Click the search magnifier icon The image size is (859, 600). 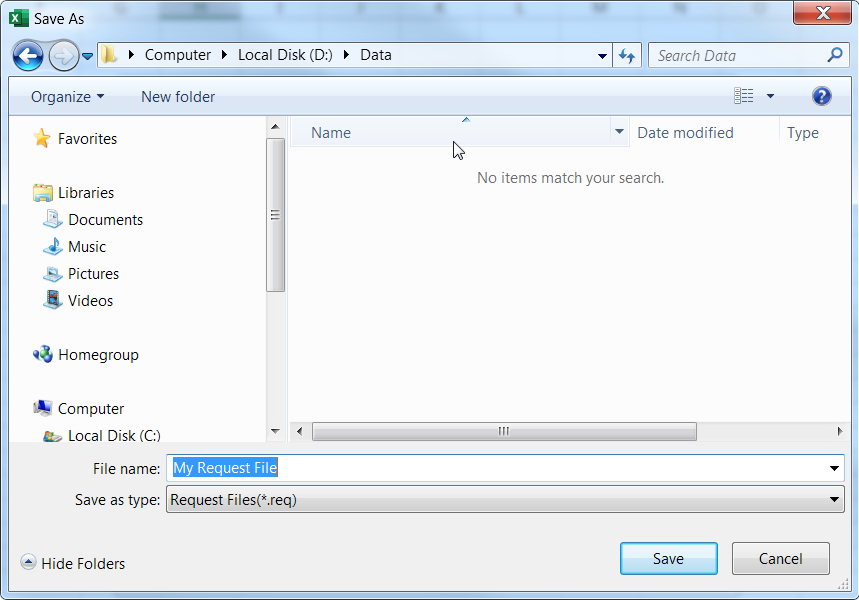click(834, 56)
